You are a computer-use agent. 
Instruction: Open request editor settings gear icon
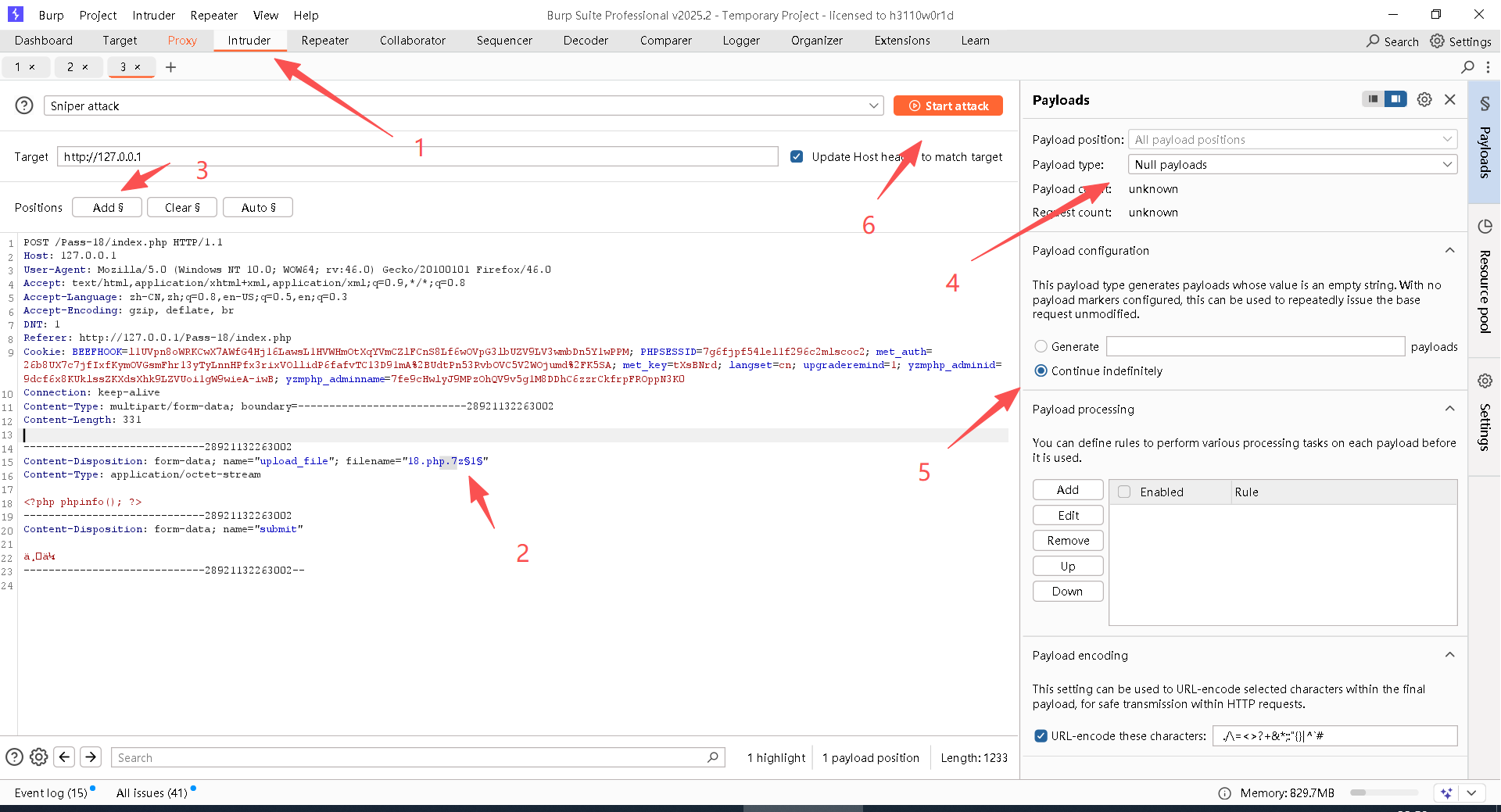39,757
